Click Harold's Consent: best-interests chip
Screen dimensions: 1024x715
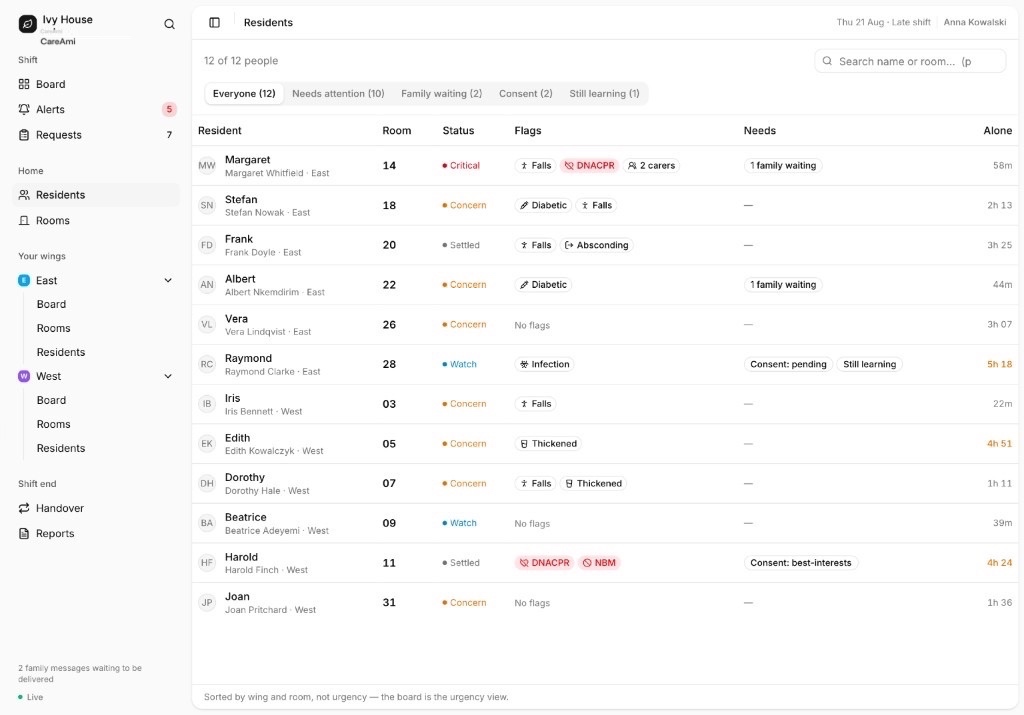tap(801, 563)
